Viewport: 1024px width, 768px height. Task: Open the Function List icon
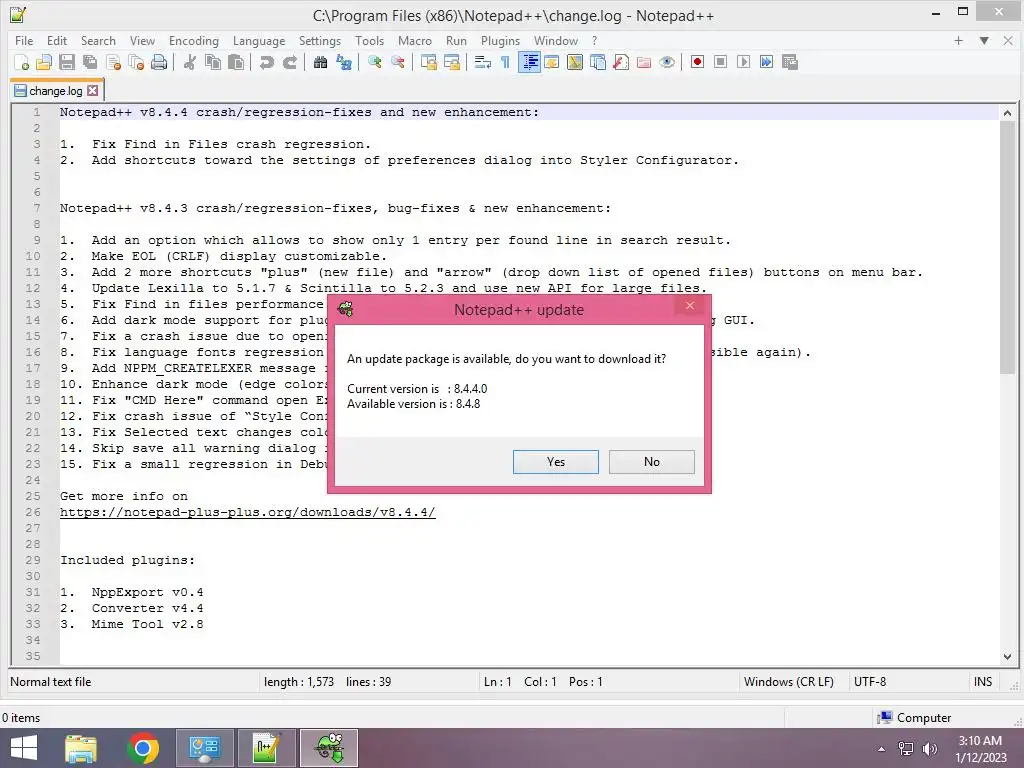[x=621, y=62]
